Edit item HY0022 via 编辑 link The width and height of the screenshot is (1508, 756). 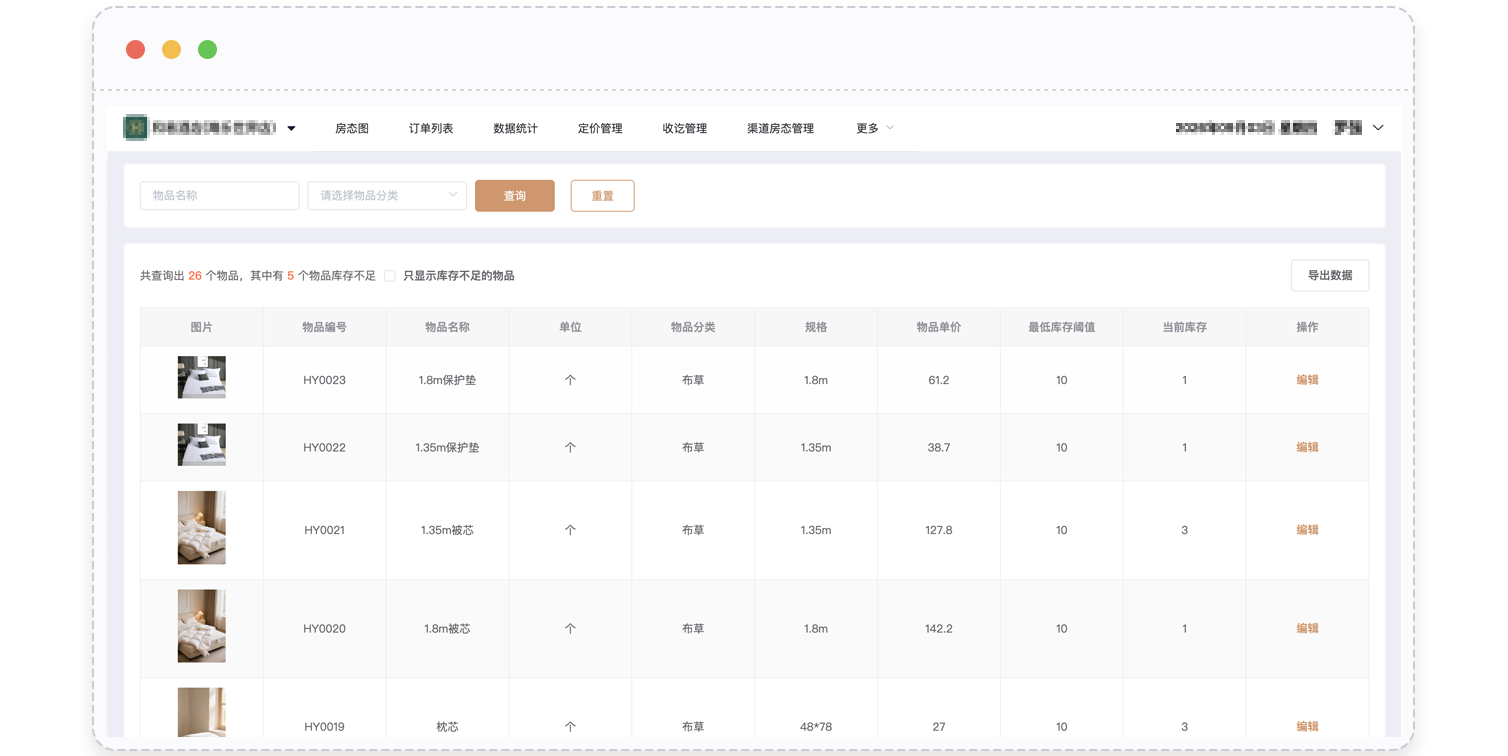(x=1307, y=448)
